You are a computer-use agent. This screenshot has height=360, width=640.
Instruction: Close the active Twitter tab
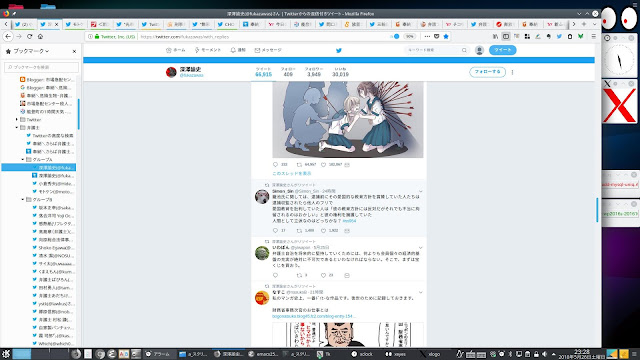[56, 24]
